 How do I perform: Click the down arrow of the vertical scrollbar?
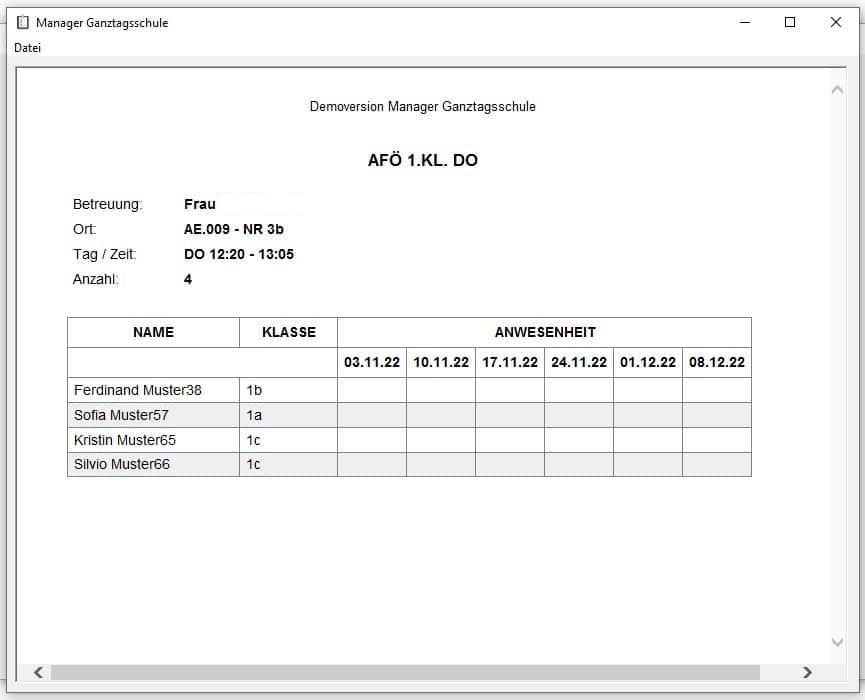(838, 643)
